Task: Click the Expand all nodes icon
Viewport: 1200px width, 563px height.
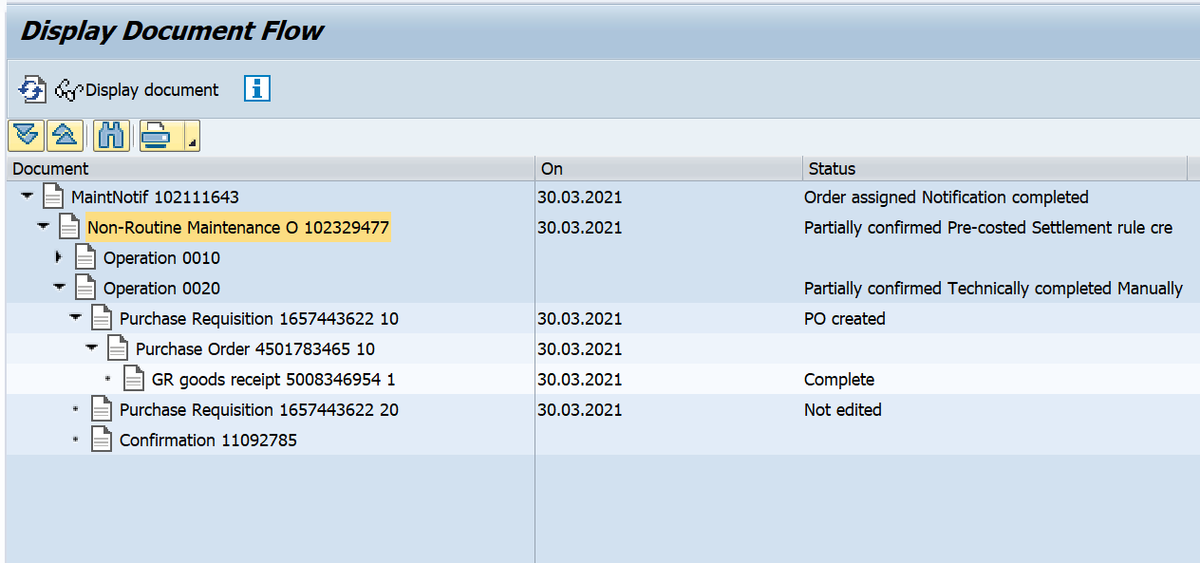Action: 27,136
